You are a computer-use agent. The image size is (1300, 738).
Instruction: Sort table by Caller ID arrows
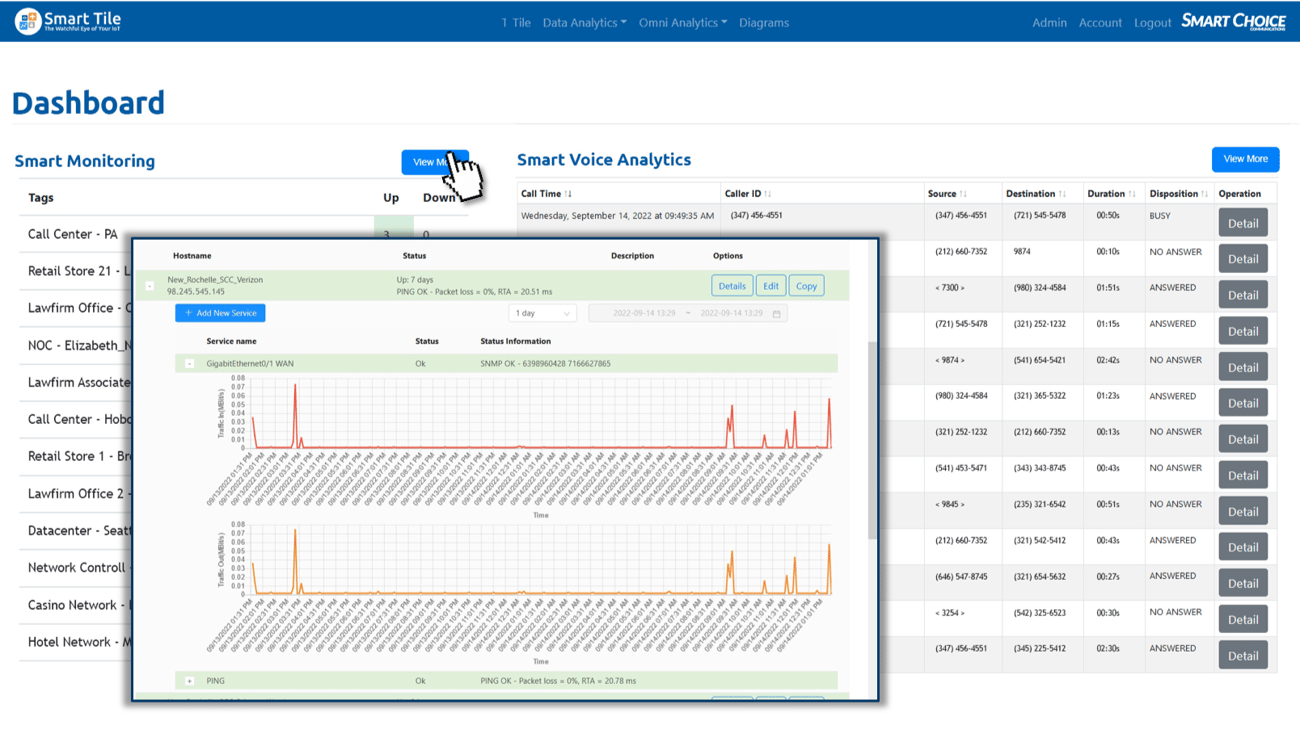tap(768, 194)
